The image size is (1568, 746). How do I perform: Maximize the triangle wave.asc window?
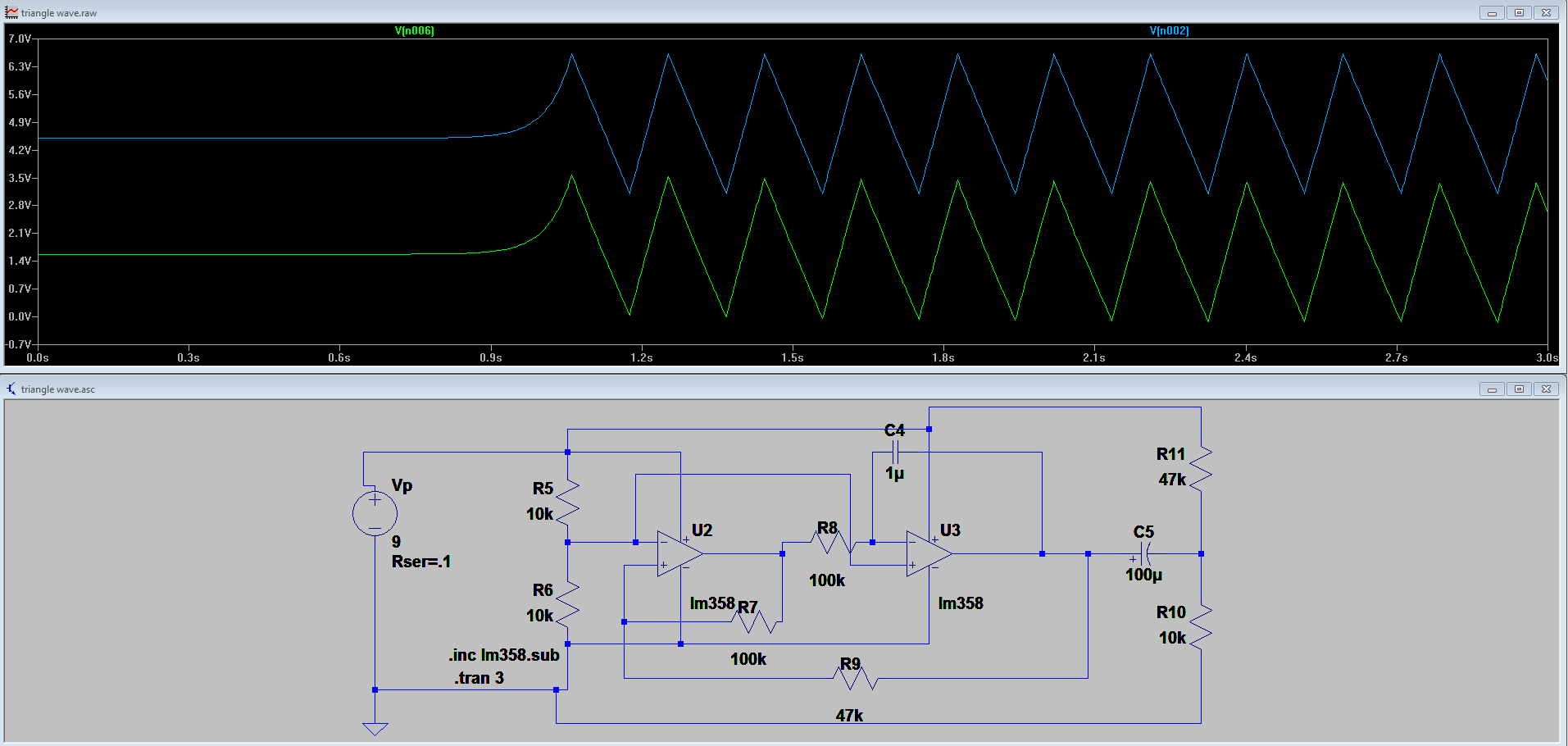(x=1519, y=389)
